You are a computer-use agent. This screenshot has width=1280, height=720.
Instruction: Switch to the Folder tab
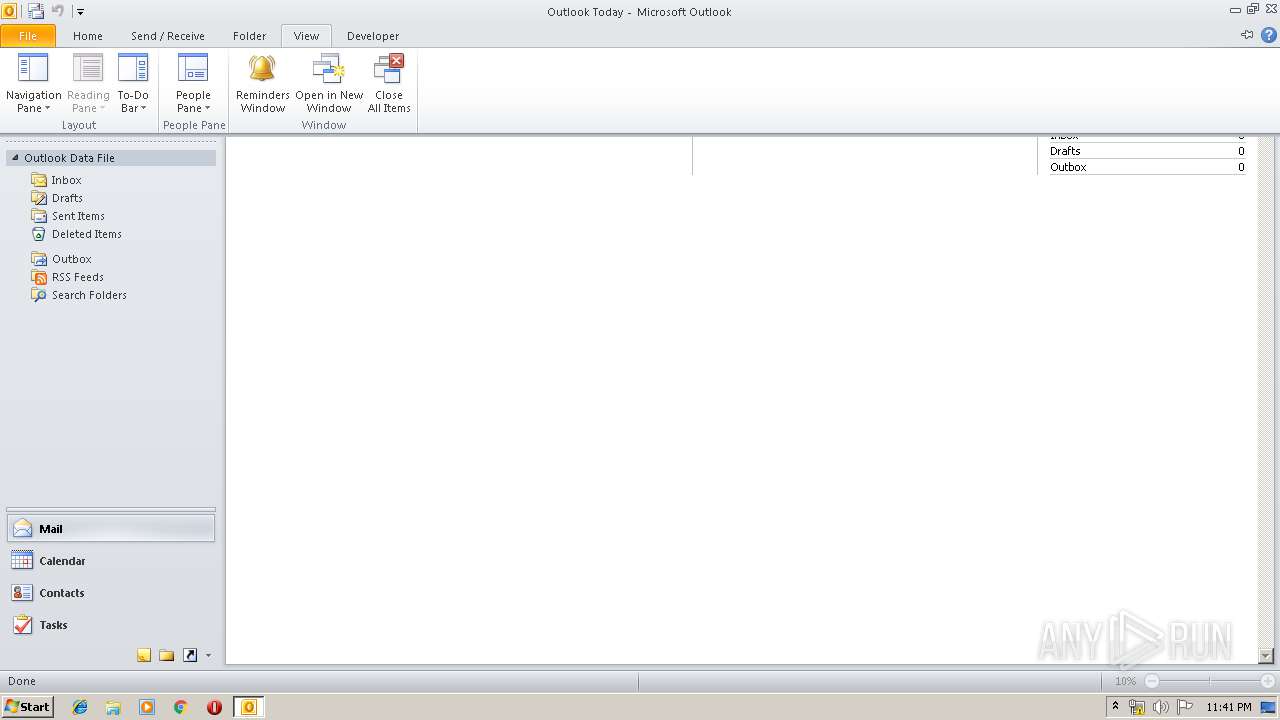(250, 36)
